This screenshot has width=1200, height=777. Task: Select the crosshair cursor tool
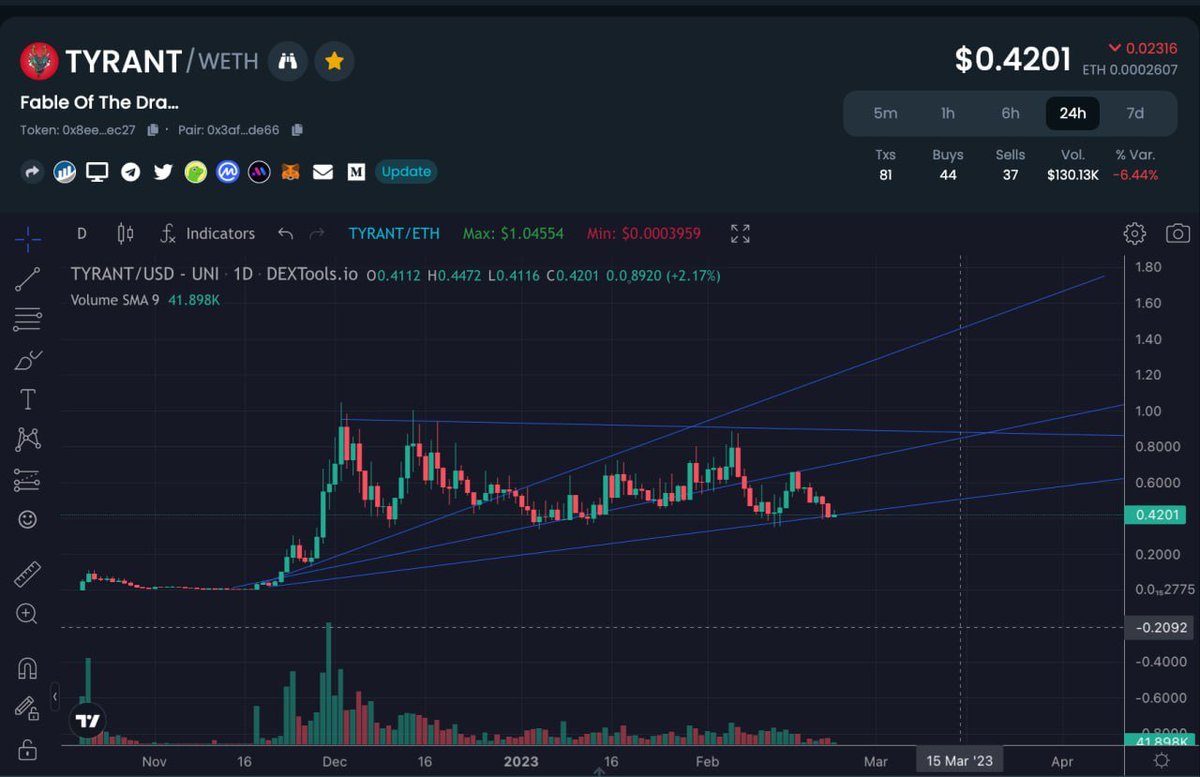coord(28,237)
